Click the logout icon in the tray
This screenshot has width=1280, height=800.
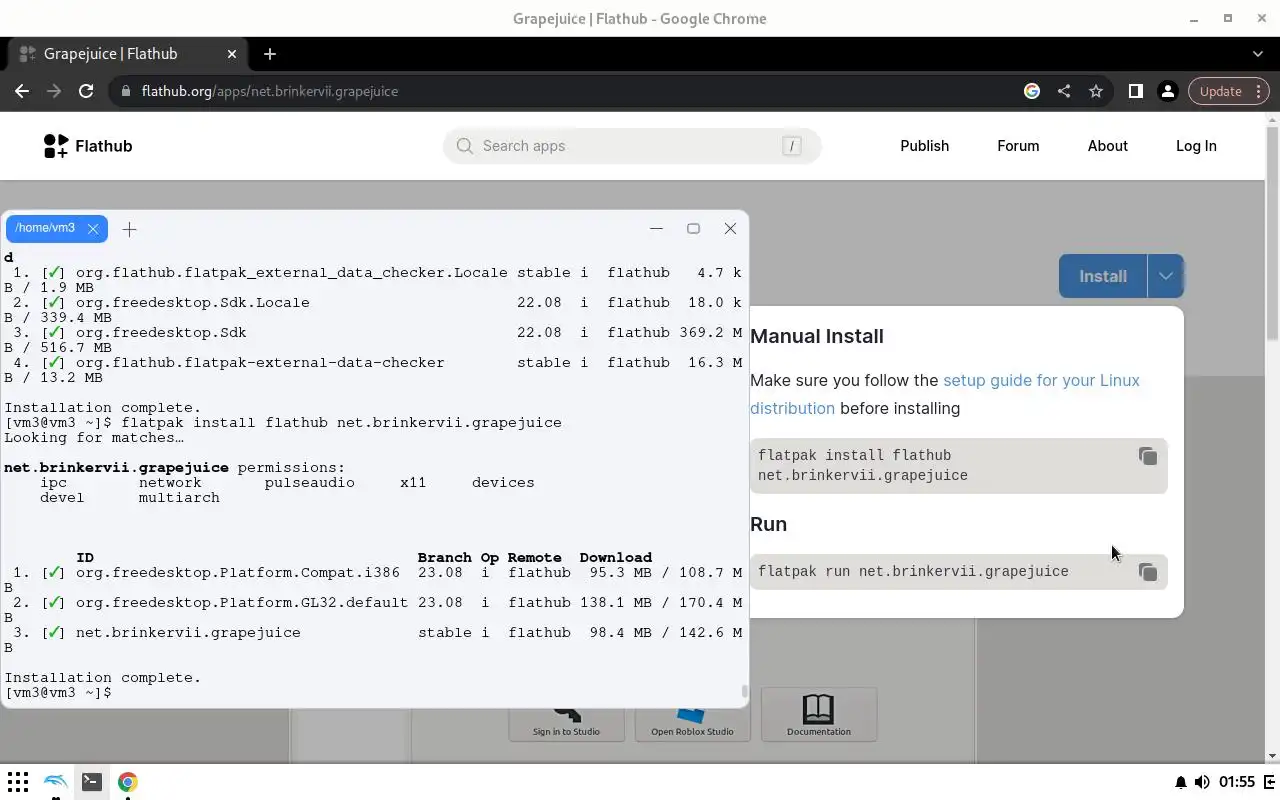point(1270,782)
